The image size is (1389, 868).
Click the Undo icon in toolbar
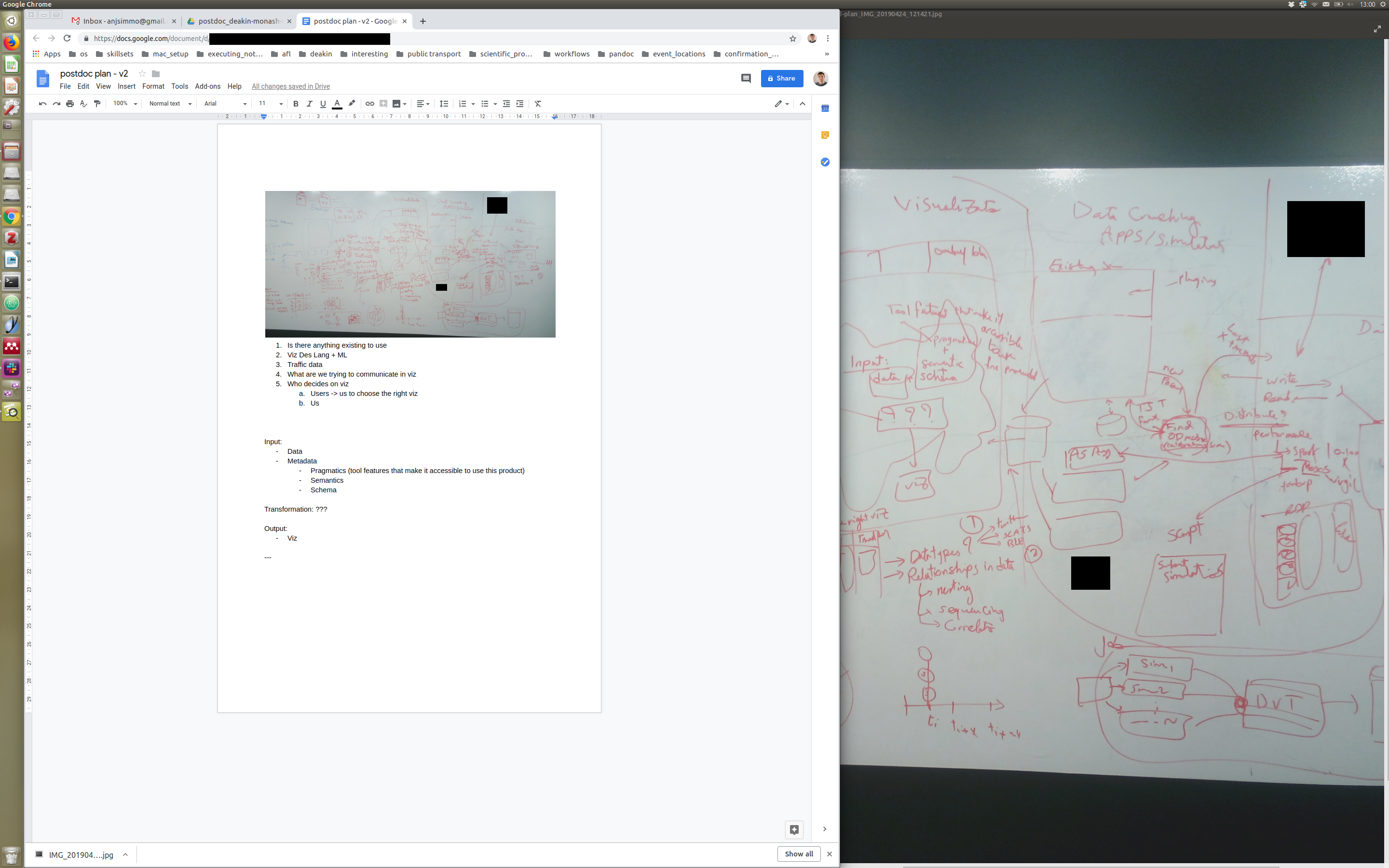42,103
